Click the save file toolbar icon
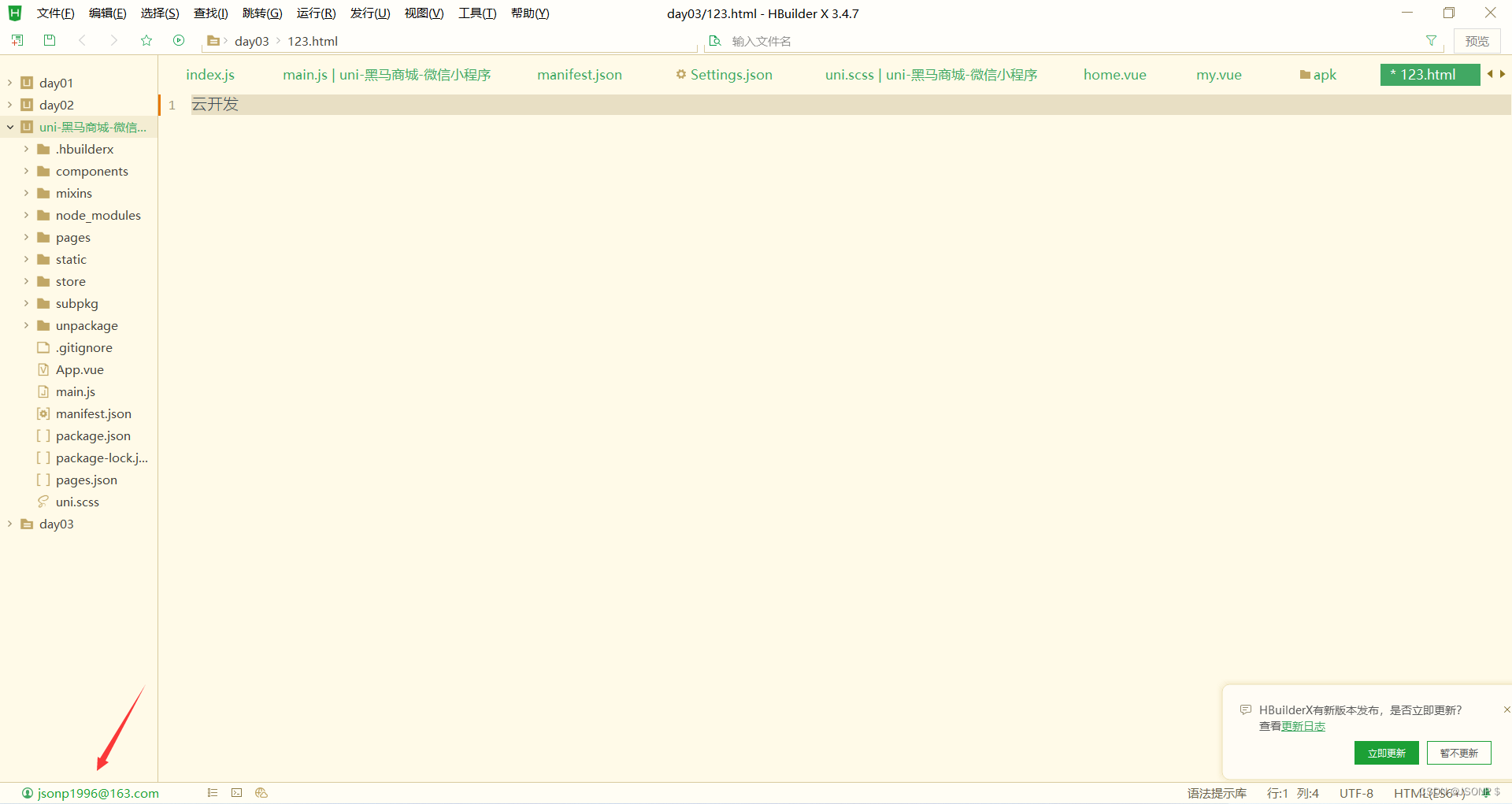Viewport: 1512px width, 804px height. pos(50,40)
